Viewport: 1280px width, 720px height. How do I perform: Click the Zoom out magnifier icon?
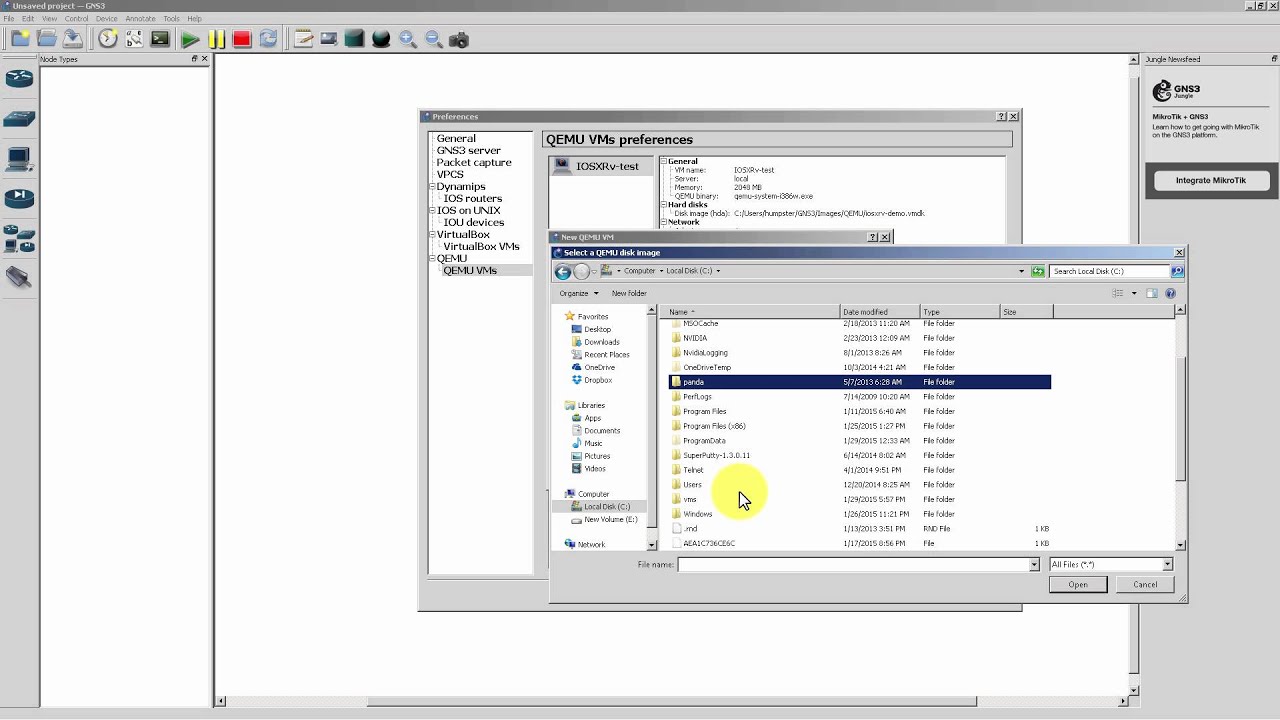tap(433, 39)
